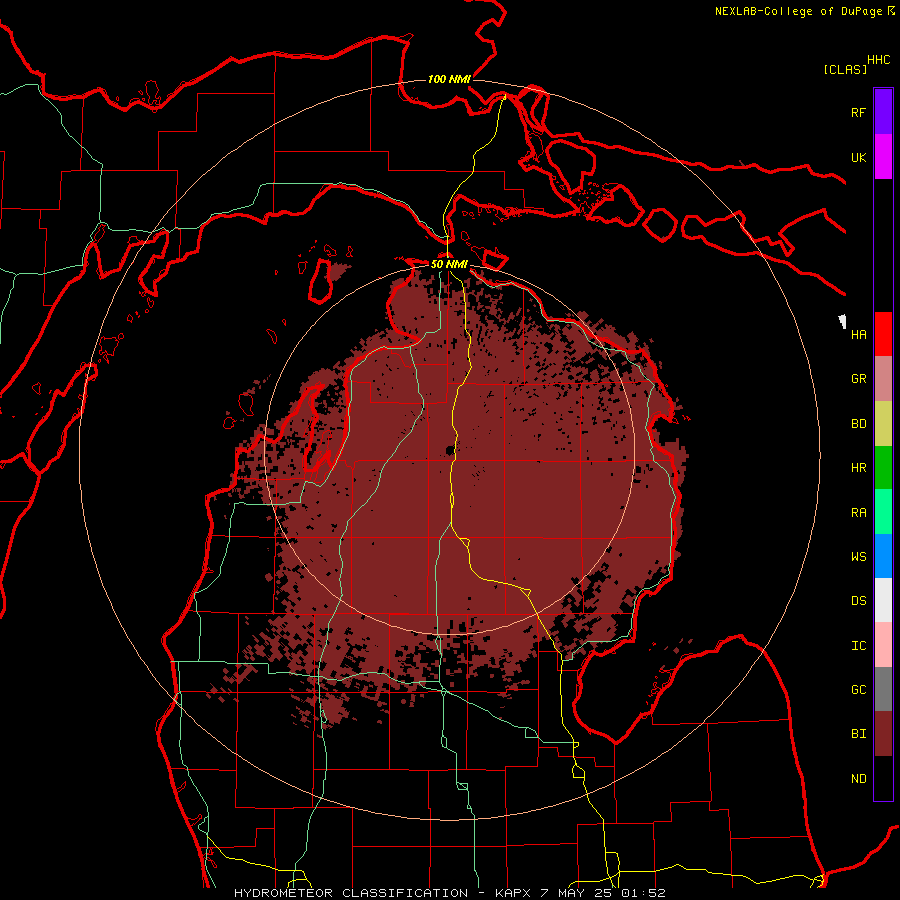
Task: Click the GC gray legend color swatch
Action: (883, 689)
